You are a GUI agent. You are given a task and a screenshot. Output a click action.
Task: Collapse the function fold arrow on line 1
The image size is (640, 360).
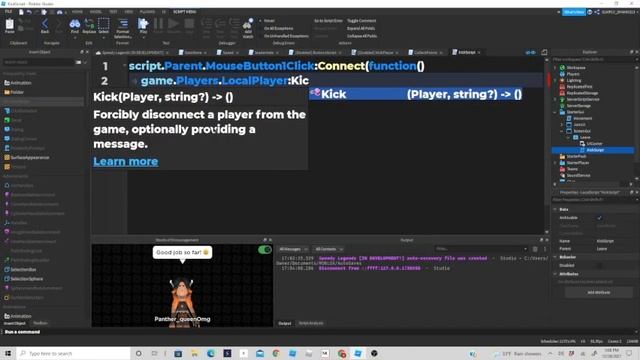124,65
